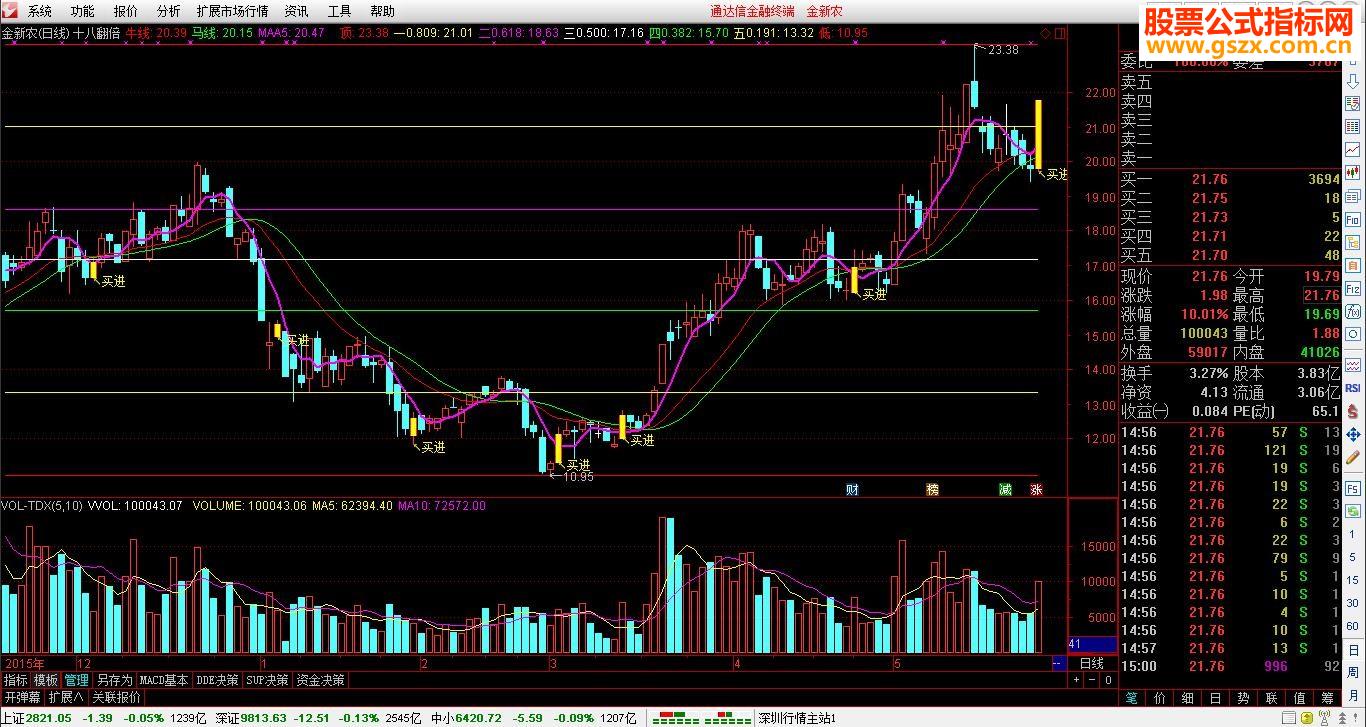Screen dimensions: 1366x727
Task: Select the 势 tab in quote panel
Action: tap(1243, 698)
